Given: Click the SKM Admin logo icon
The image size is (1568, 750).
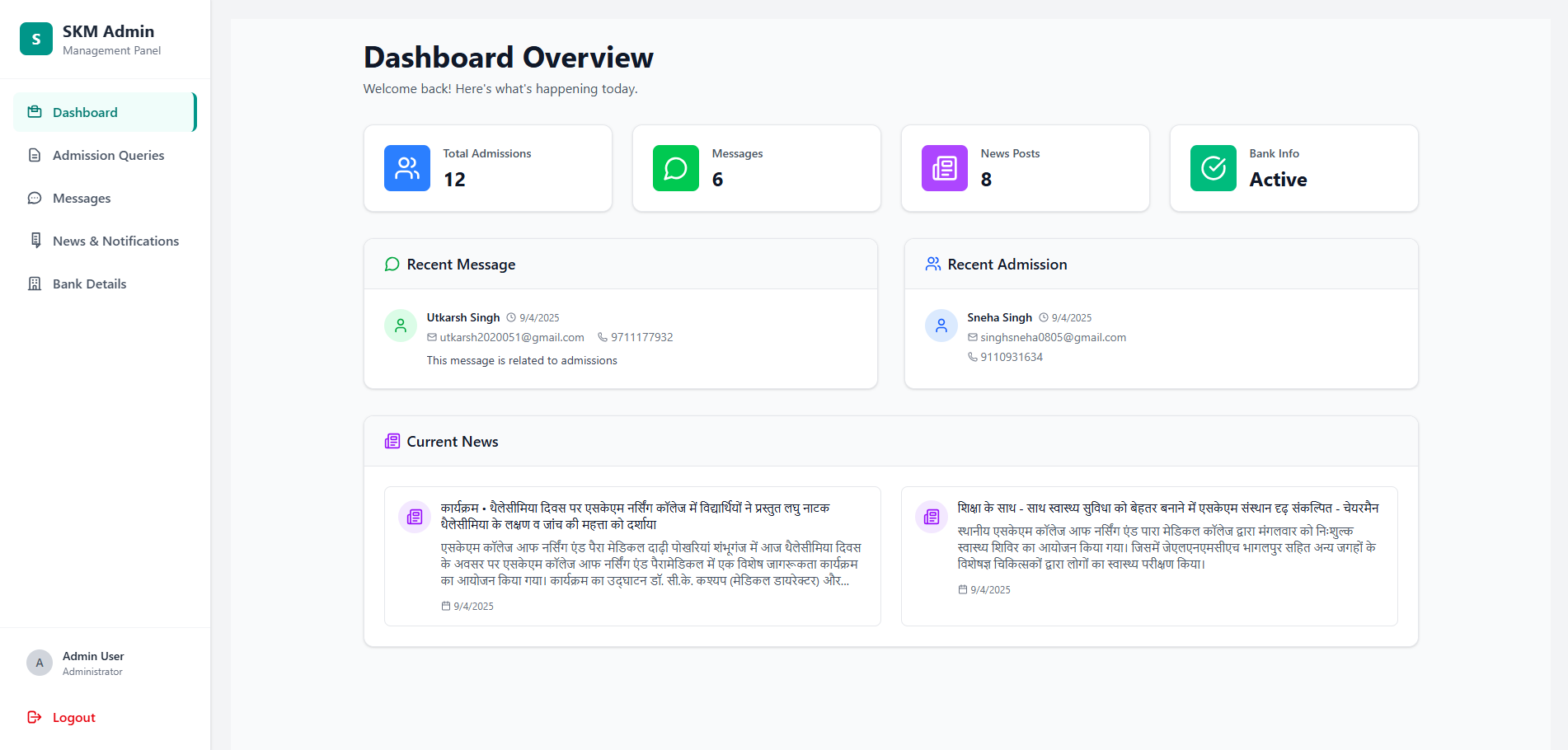Looking at the screenshot, I should [x=36, y=39].
